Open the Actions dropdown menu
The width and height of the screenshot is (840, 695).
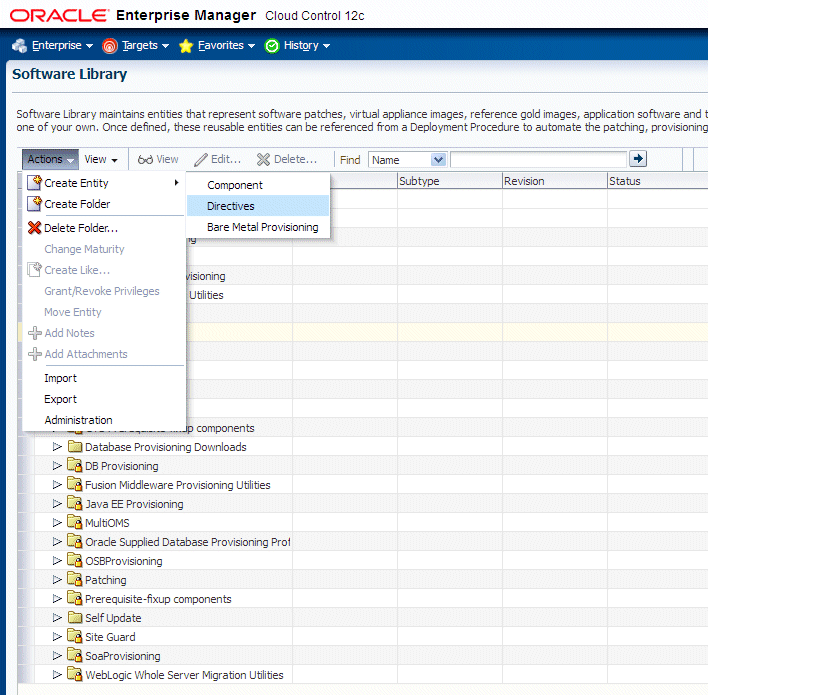50,159
